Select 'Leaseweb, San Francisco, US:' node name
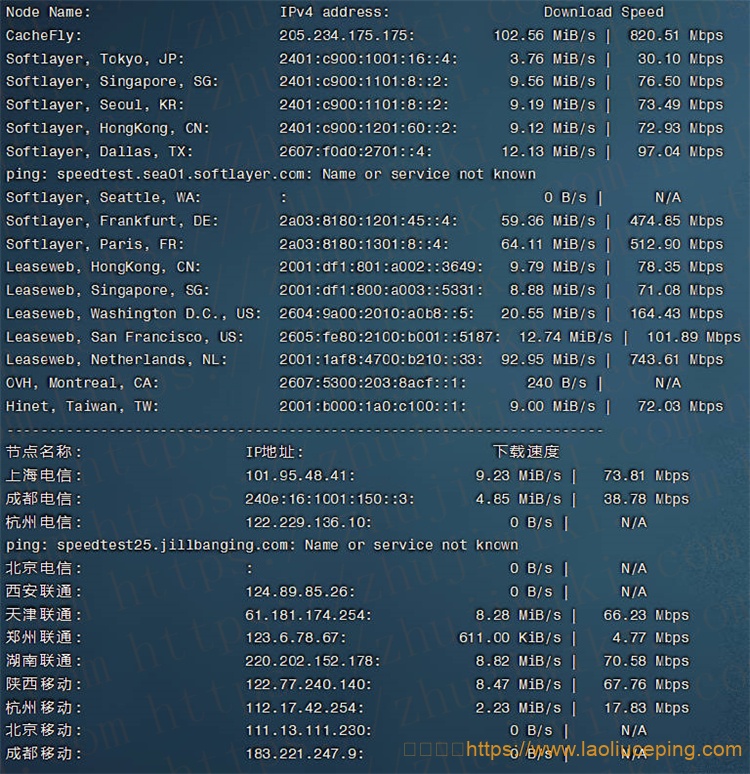Image resolution: width=750 pixels, height=774 pixels. coord(125,337)
